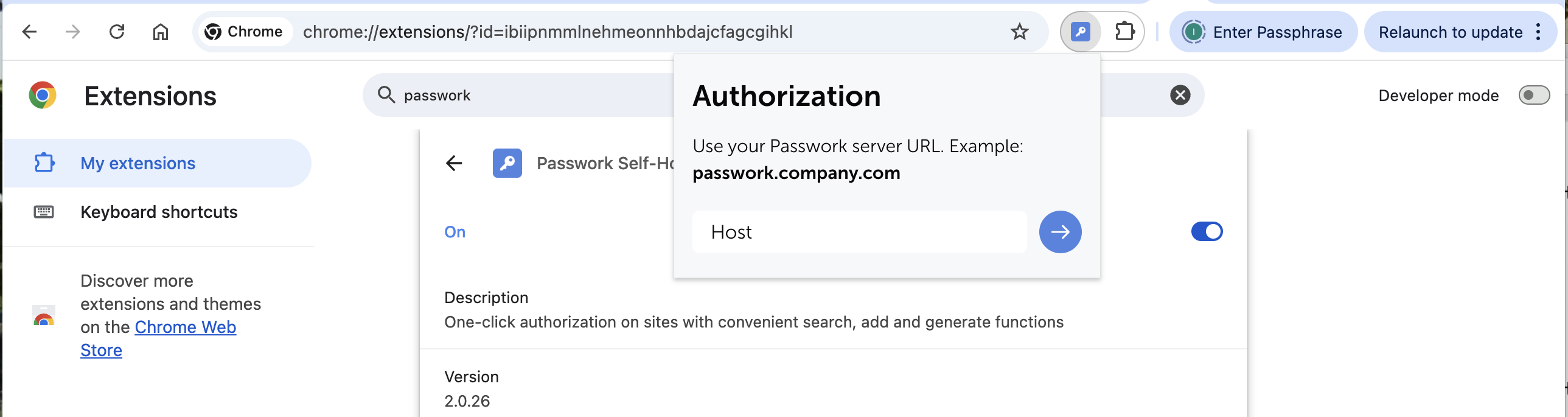Open the Chrome three-dot menu
The image size is (1568, 417).
click(x=1538, y=32)
